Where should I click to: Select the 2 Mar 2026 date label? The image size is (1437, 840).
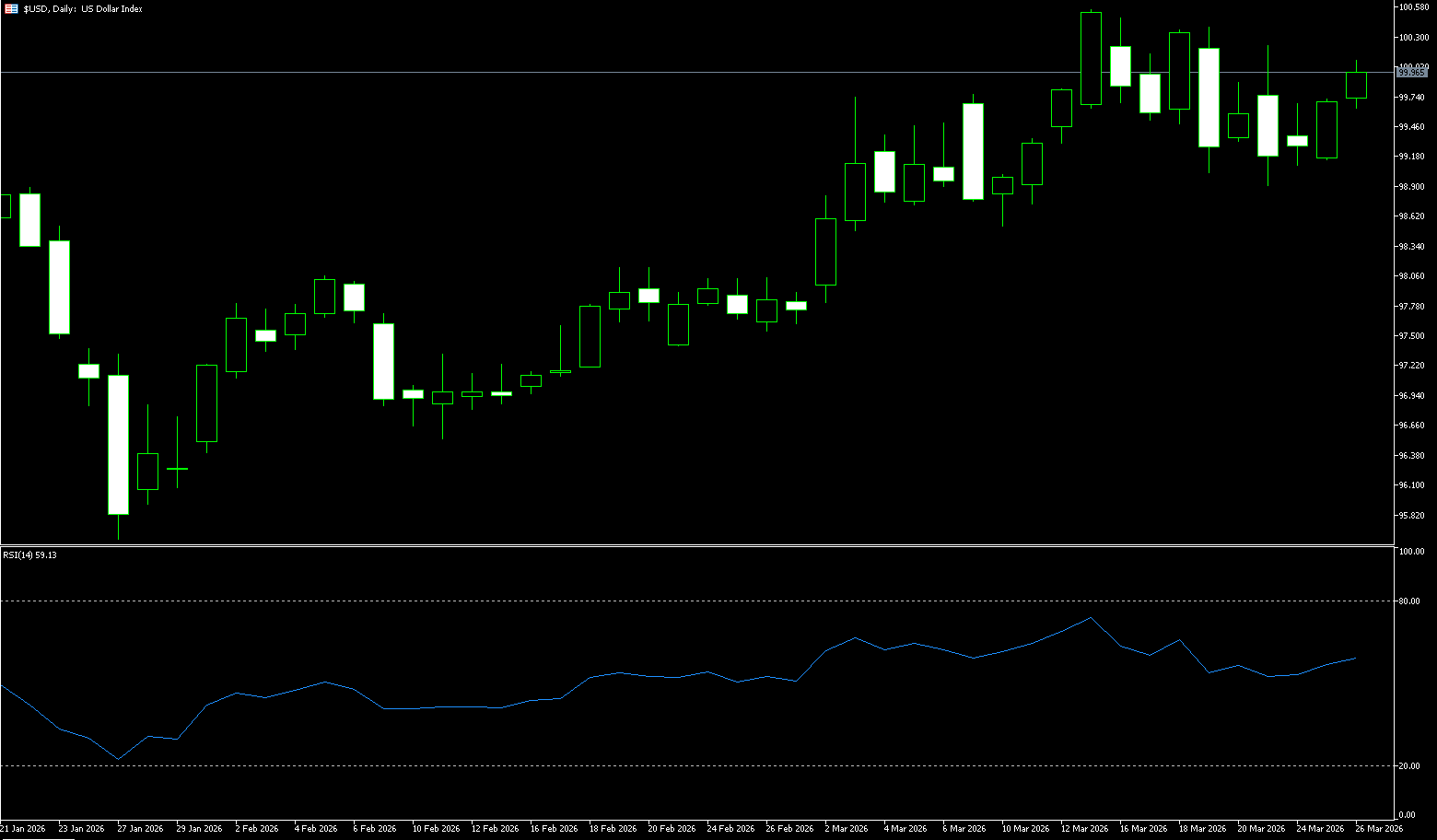point(846,829)
